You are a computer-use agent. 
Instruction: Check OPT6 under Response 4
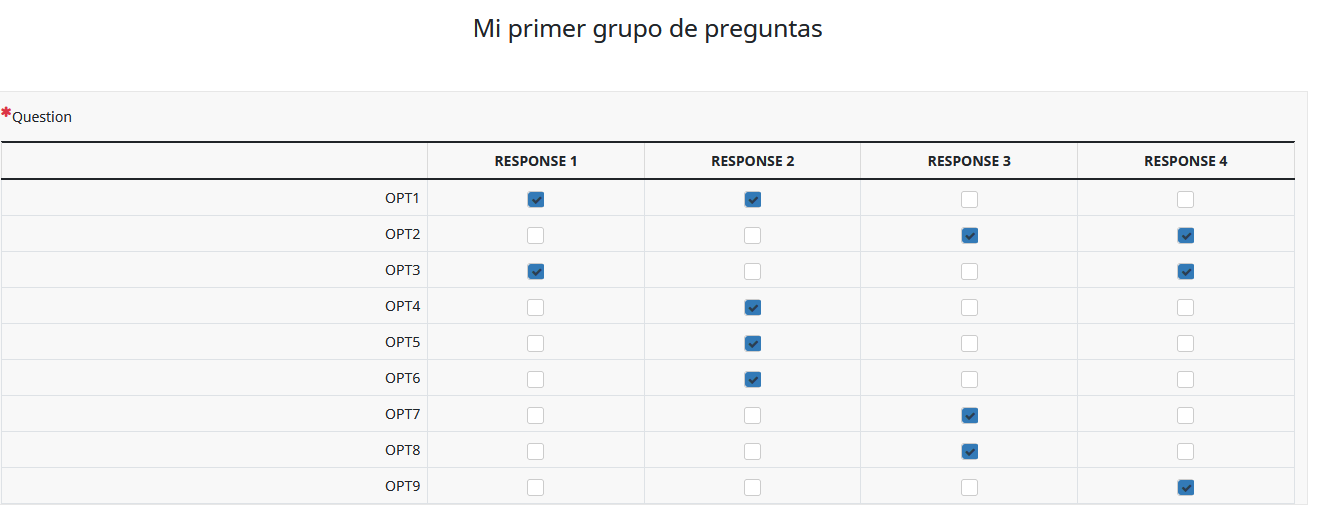click(x=1186, y=379)
